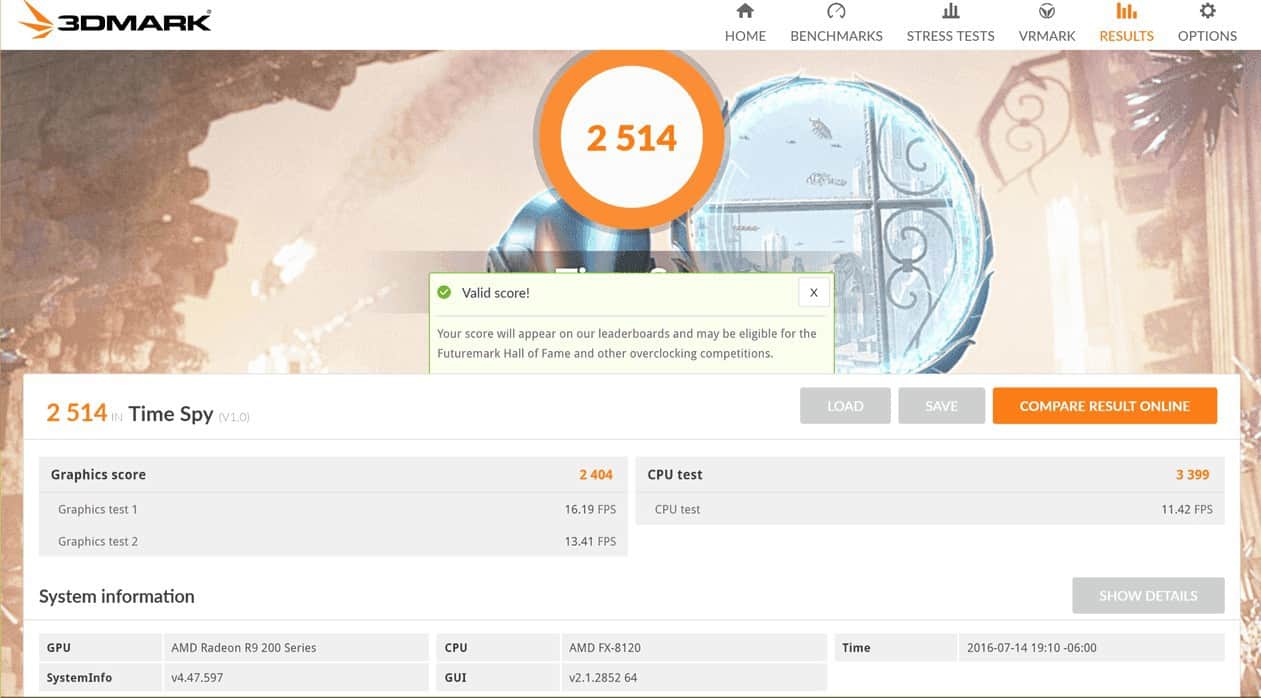Viewport: 1261px width, 698px height.
Task: Click the Graphics test 1 row label
Action: 98,509
